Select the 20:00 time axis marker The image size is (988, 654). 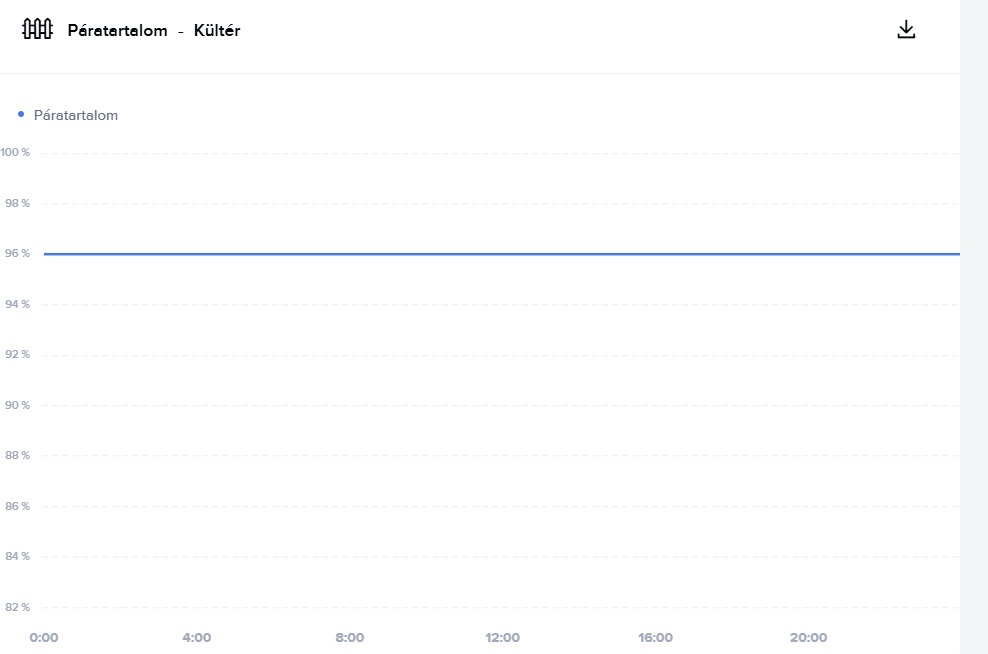(x=808, y=638)
